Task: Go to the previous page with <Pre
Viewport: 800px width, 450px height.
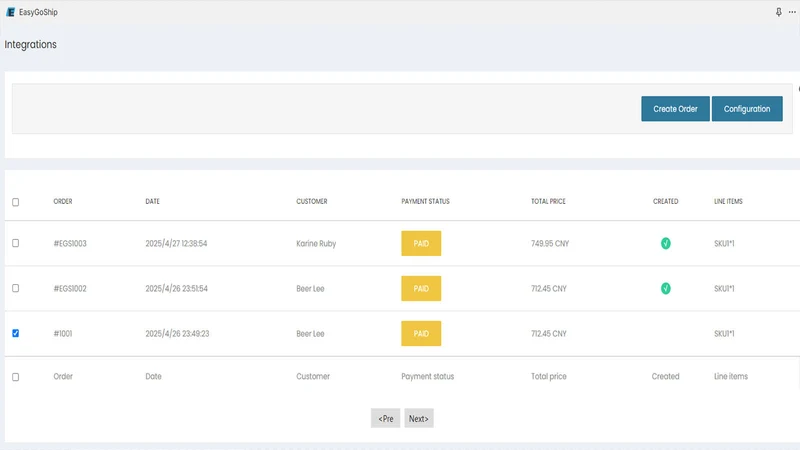Action: pos(385,418)
